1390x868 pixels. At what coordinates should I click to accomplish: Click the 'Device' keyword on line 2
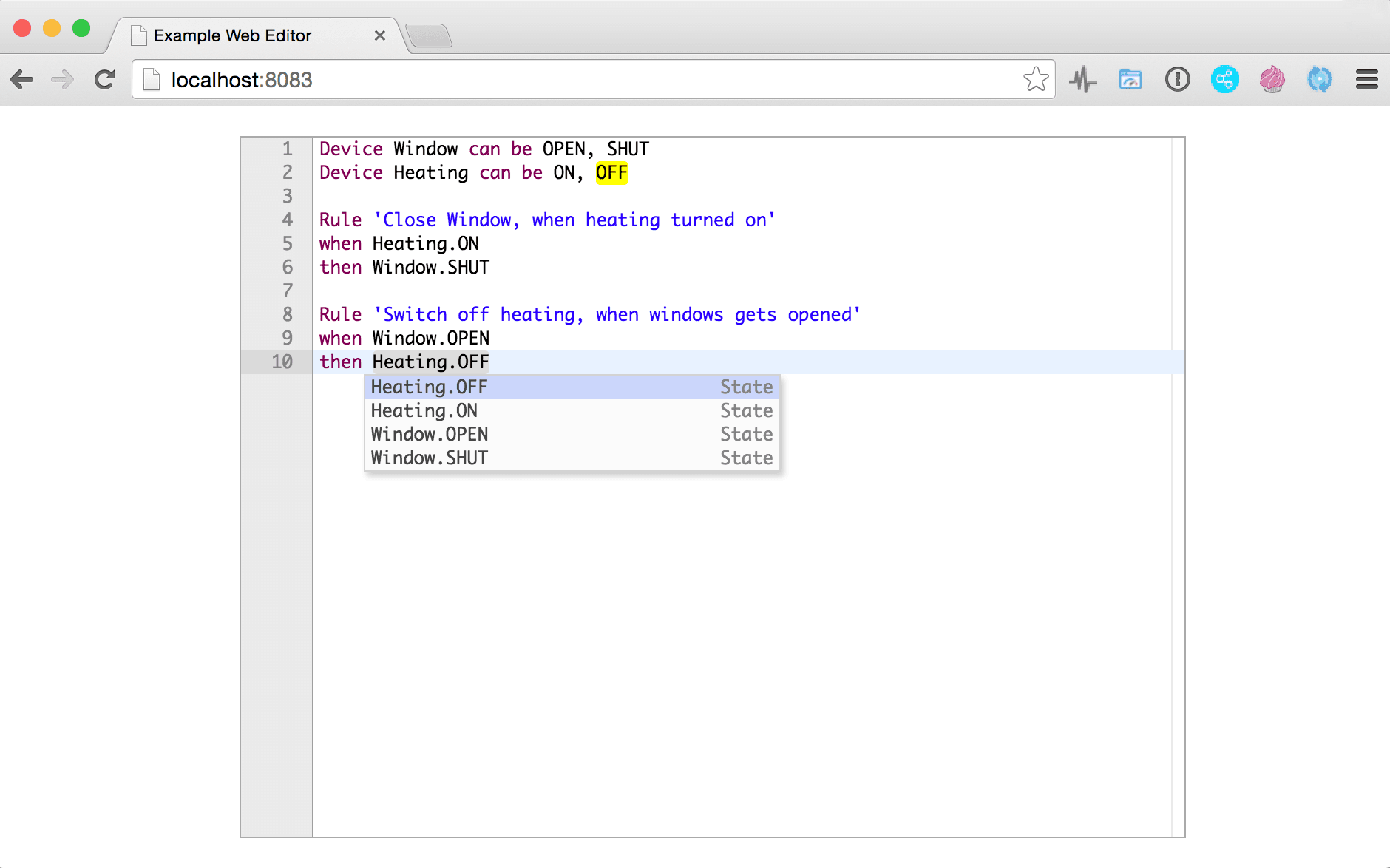click(351, 173)
